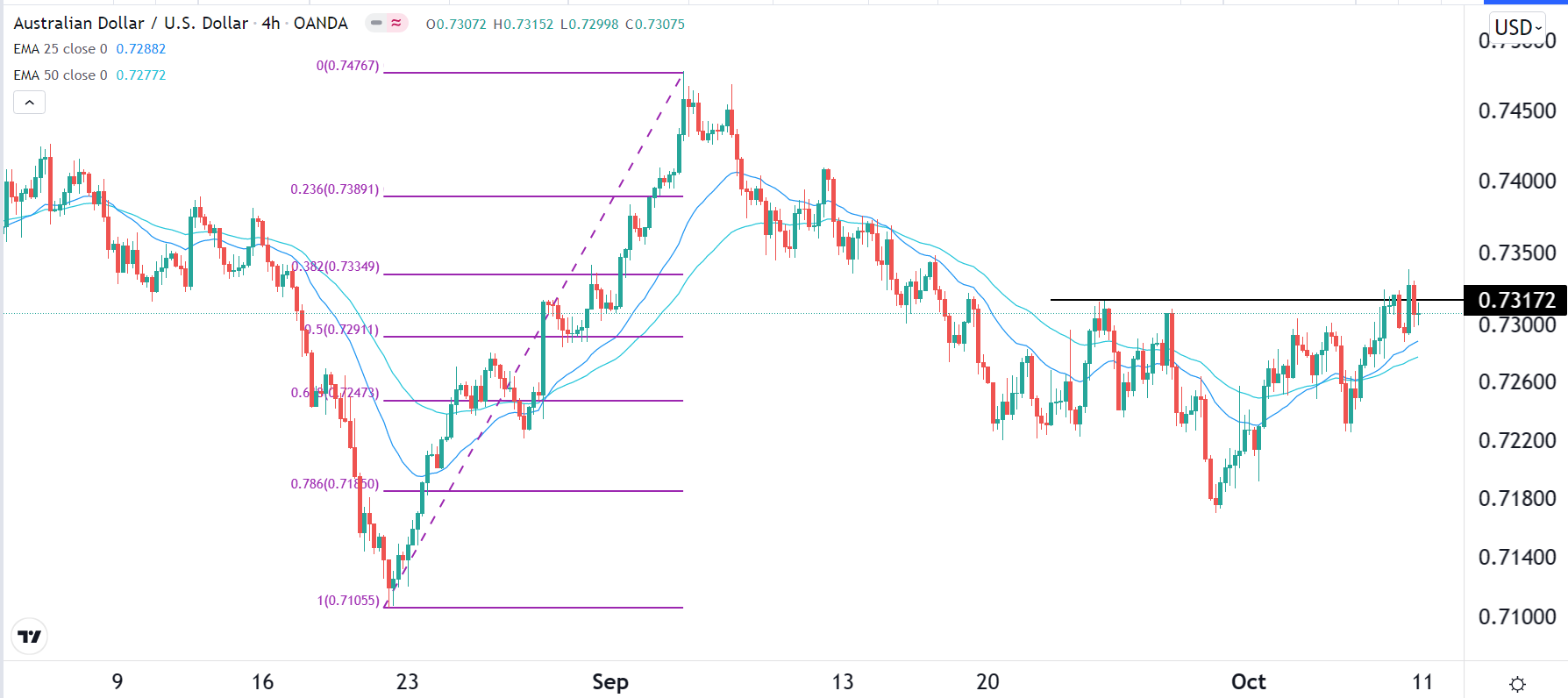Click the 4h timeframe label in title
The height and width of the screenshot is (698, 1568).
(x=271, y=24)
